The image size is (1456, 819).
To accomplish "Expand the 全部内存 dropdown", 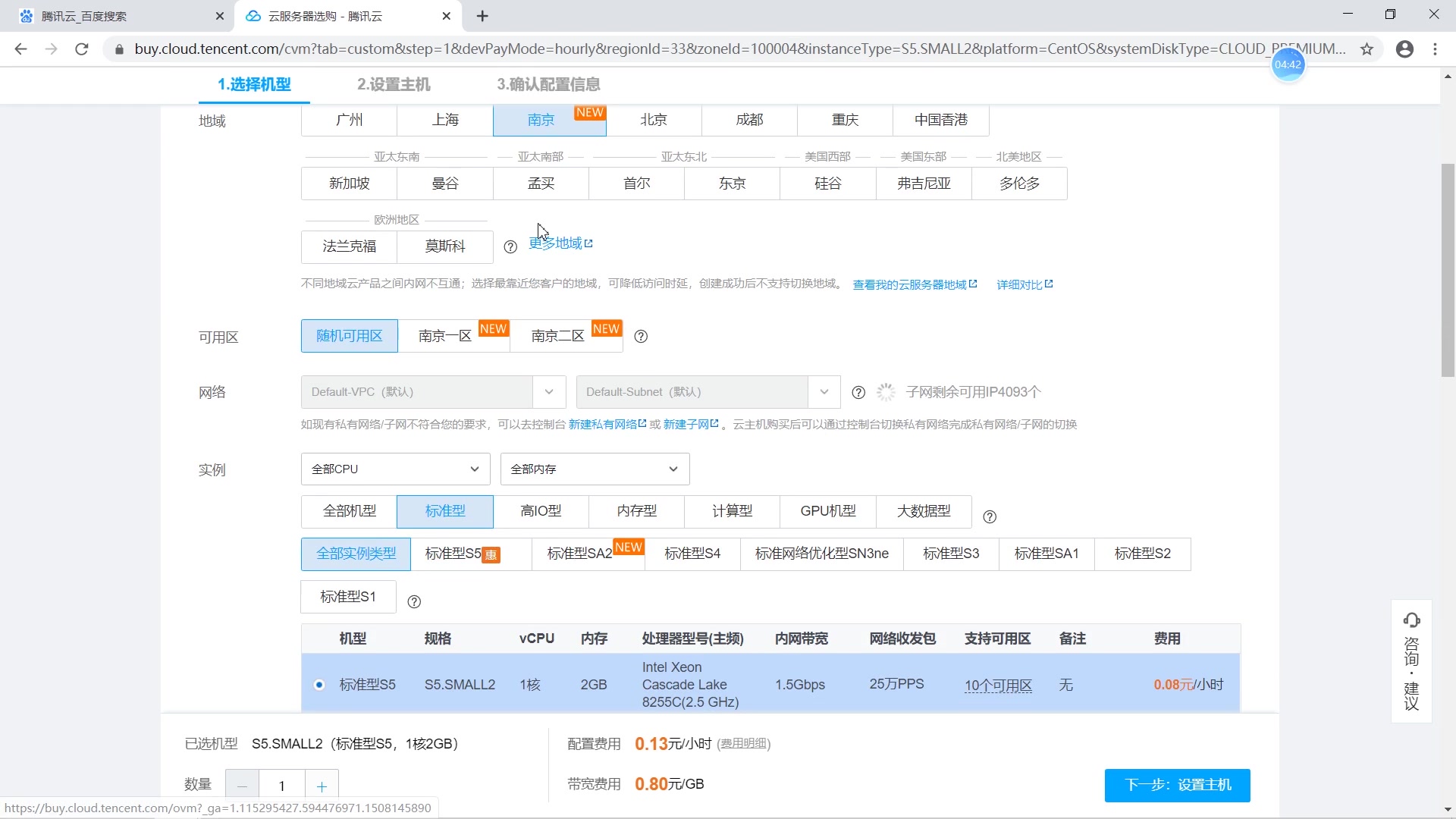I will point(595,469).
